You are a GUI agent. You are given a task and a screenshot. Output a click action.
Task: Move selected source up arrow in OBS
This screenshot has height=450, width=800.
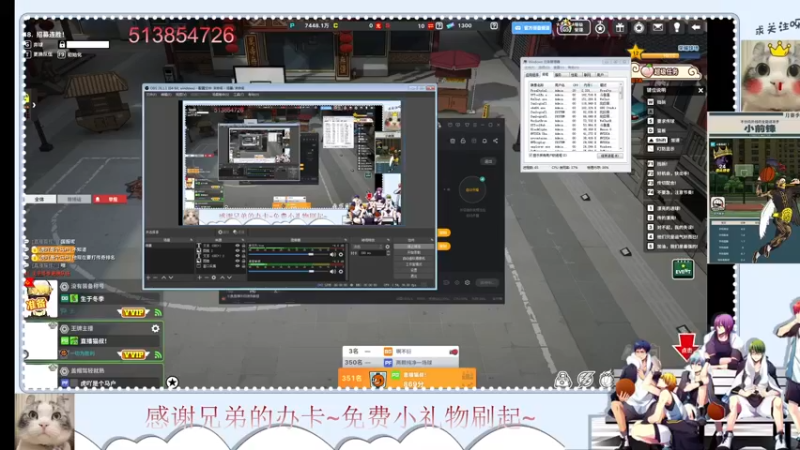[222, 278]
